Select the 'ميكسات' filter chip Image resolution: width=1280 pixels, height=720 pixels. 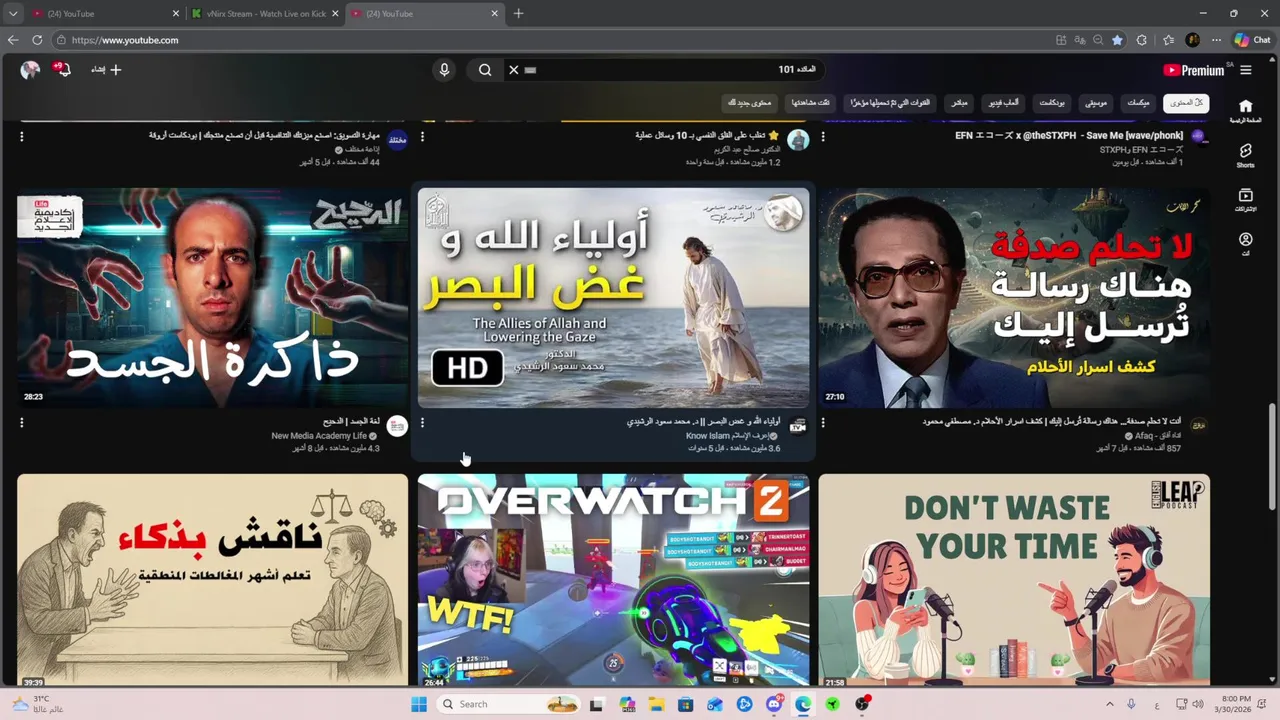[x=1138, y=102]
